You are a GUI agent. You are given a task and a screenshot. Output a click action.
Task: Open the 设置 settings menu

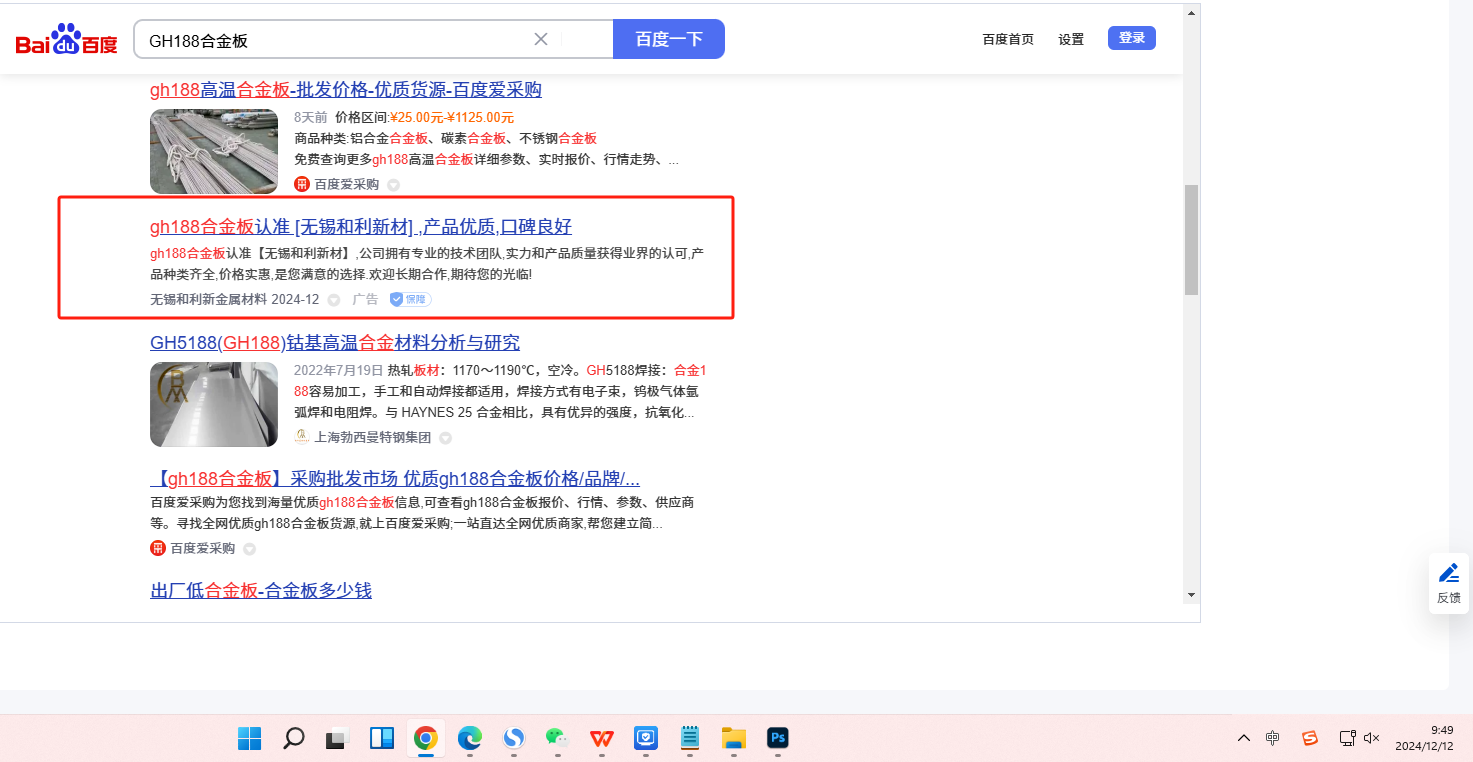click(x=1071, y=39)
